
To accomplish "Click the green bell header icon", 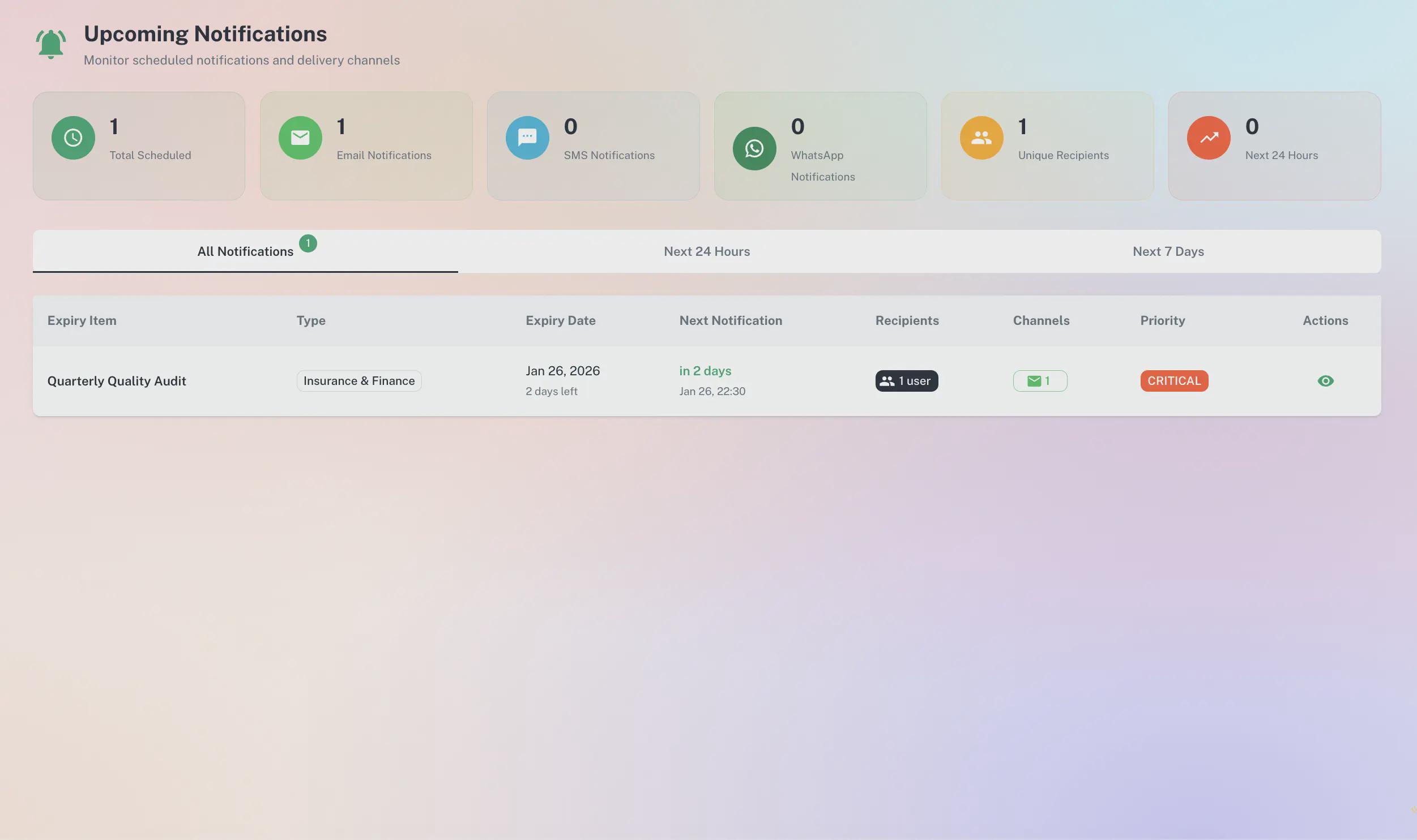I will tap(51, 44).
